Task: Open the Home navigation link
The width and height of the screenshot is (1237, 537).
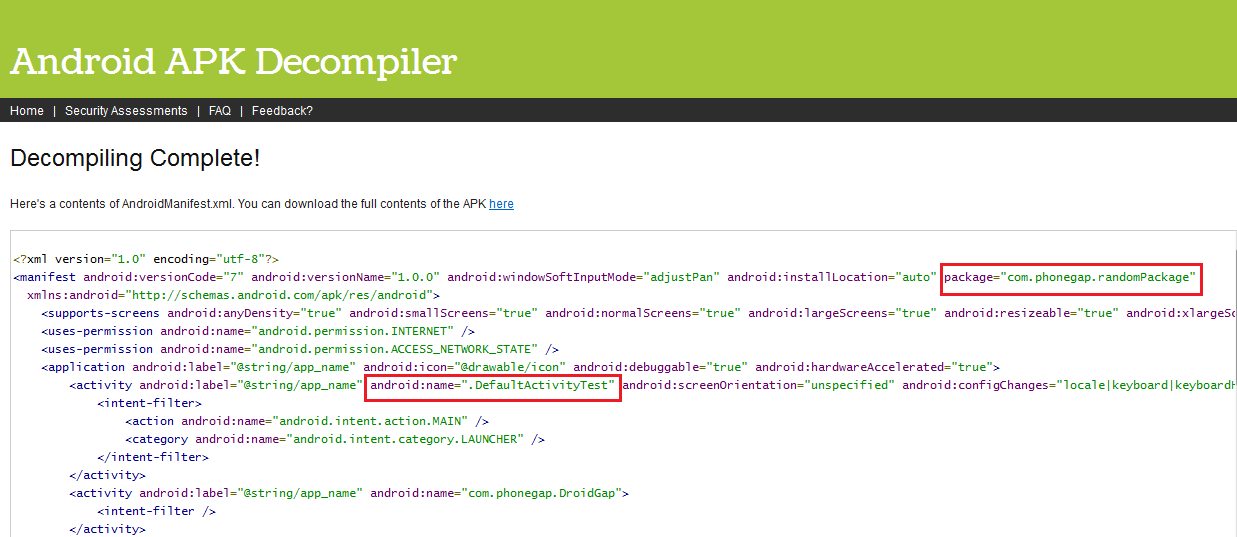Action: pyautogui.click(x=27, y=111)
